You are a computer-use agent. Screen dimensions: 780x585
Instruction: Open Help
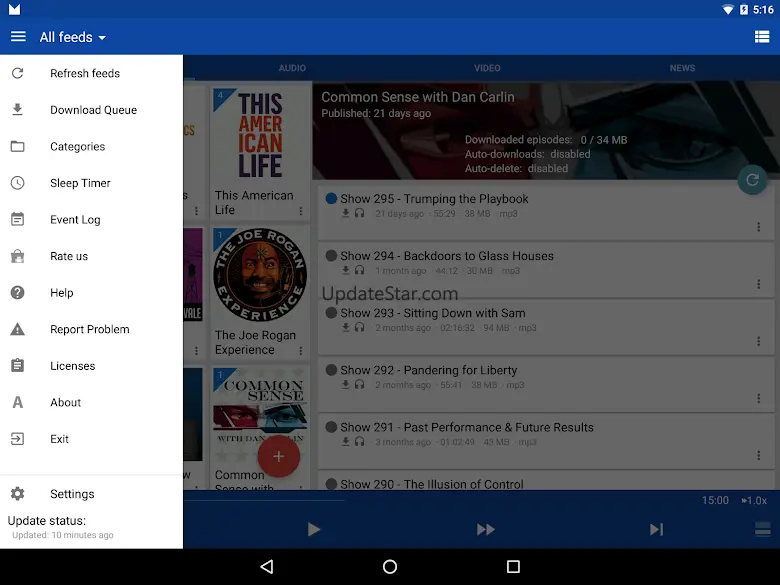click(x=92, y=293)
